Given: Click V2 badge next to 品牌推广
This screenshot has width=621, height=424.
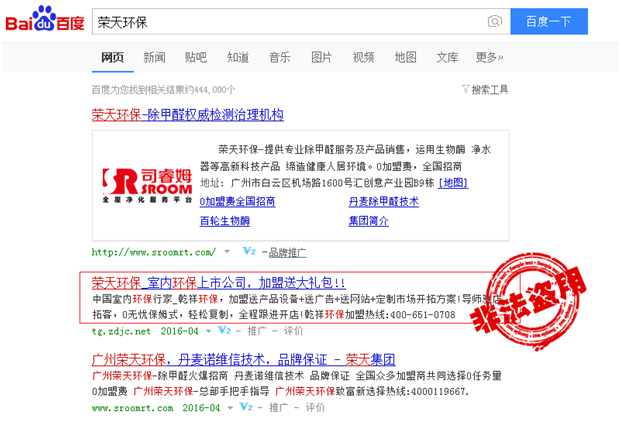Looking at the screenshot, I should pos(249,251).
